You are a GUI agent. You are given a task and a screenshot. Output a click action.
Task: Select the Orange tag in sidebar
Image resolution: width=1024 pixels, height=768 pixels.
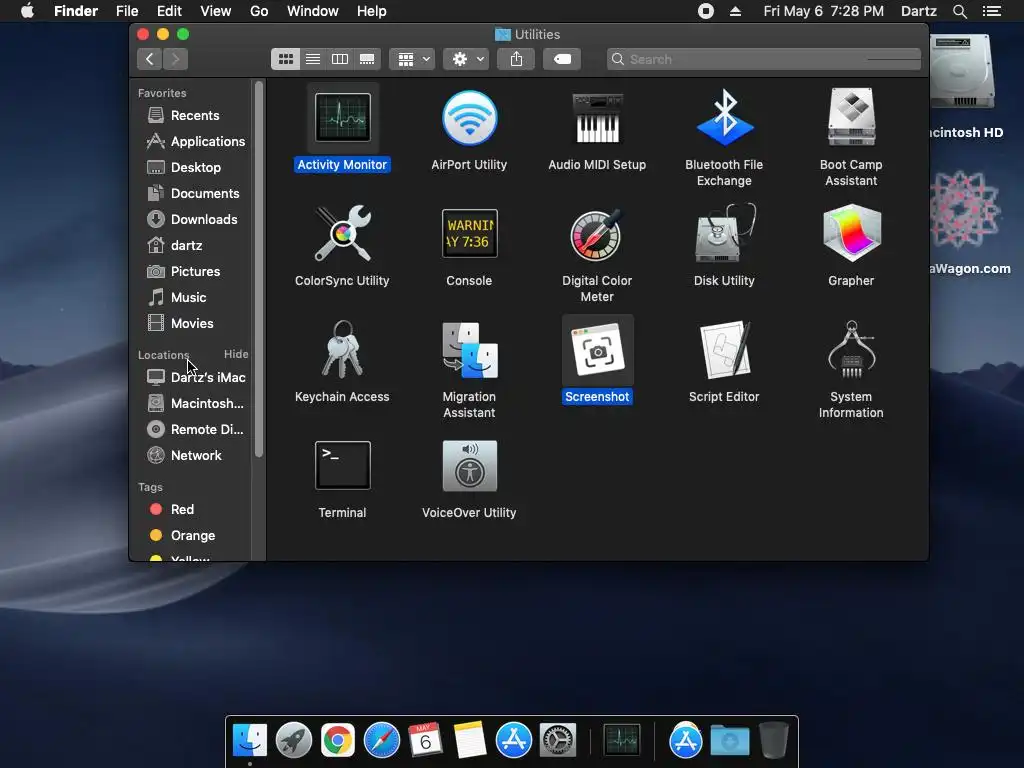[192, 536]
